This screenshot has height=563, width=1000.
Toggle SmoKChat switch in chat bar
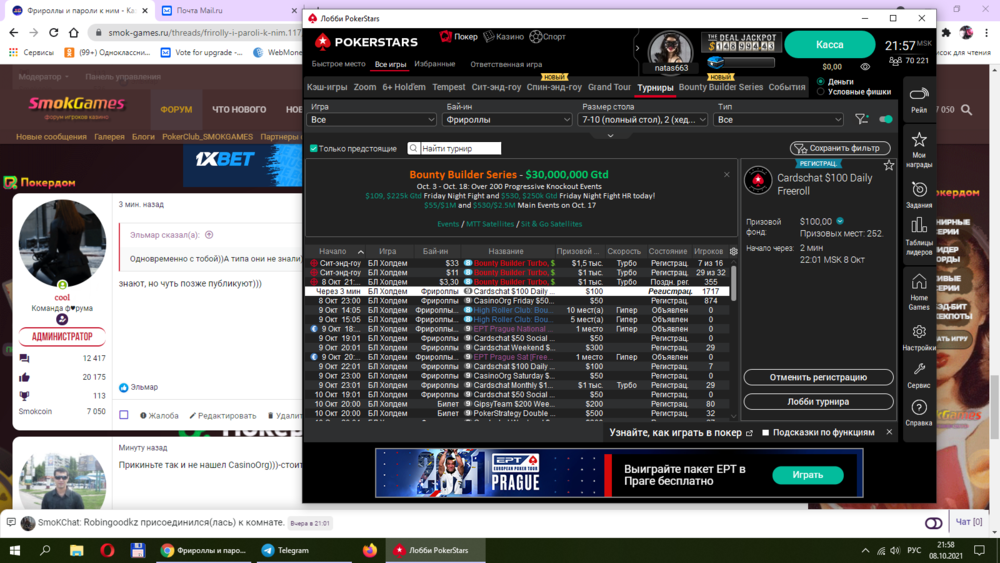[x=934, y=523]
